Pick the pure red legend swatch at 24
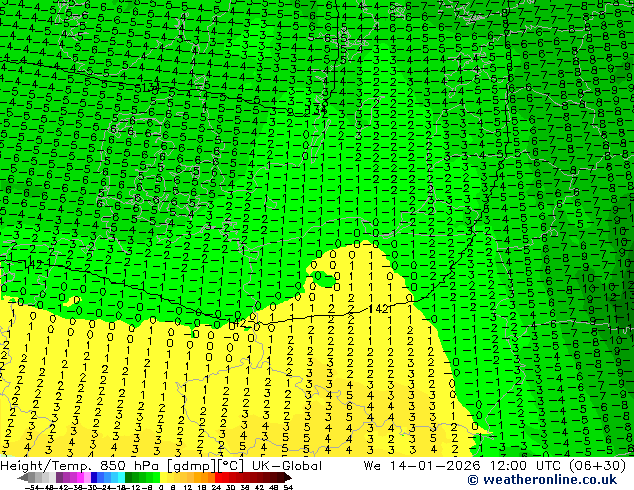Screen dimensions: 634x490 (218, 478)
